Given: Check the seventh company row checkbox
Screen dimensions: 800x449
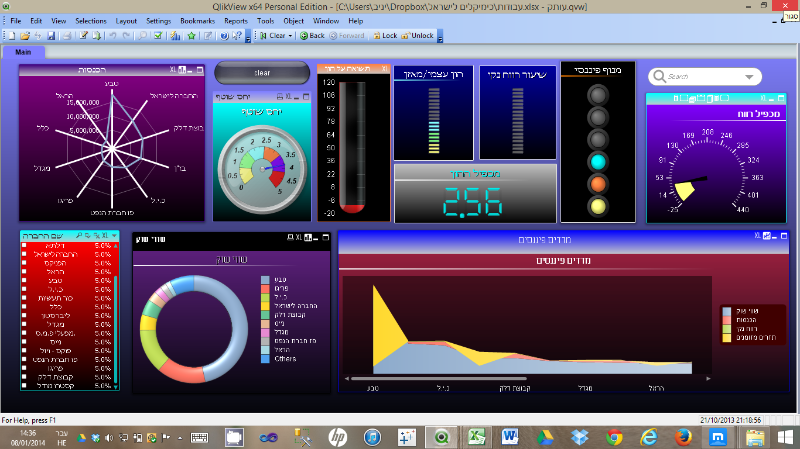Looking at the screenshot, I should [24, 298].
